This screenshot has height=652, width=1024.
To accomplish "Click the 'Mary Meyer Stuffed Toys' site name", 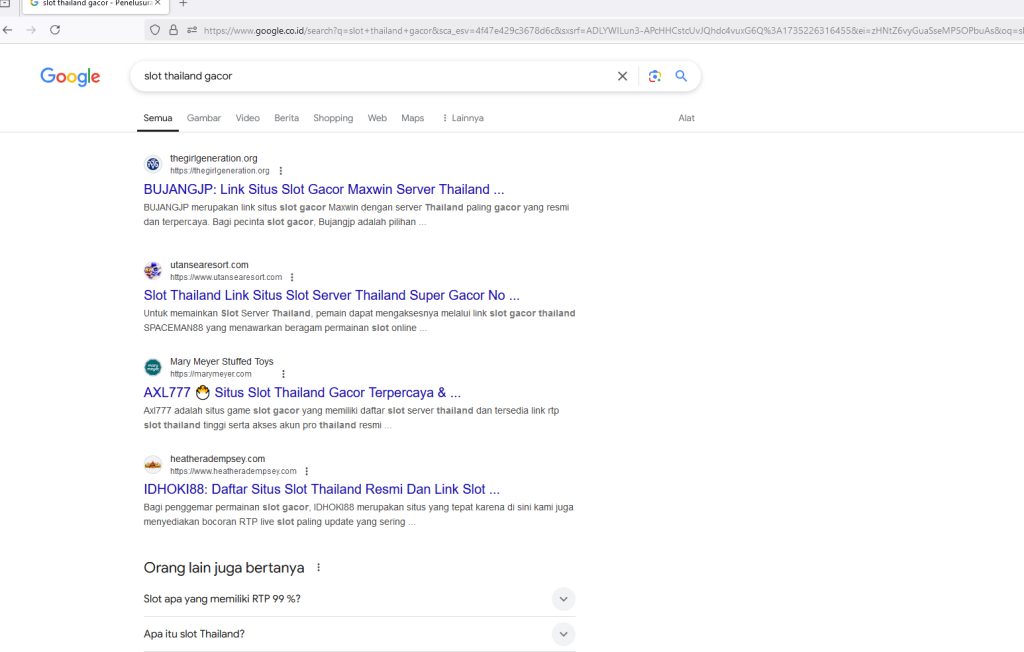I will (x=222, y=361).
